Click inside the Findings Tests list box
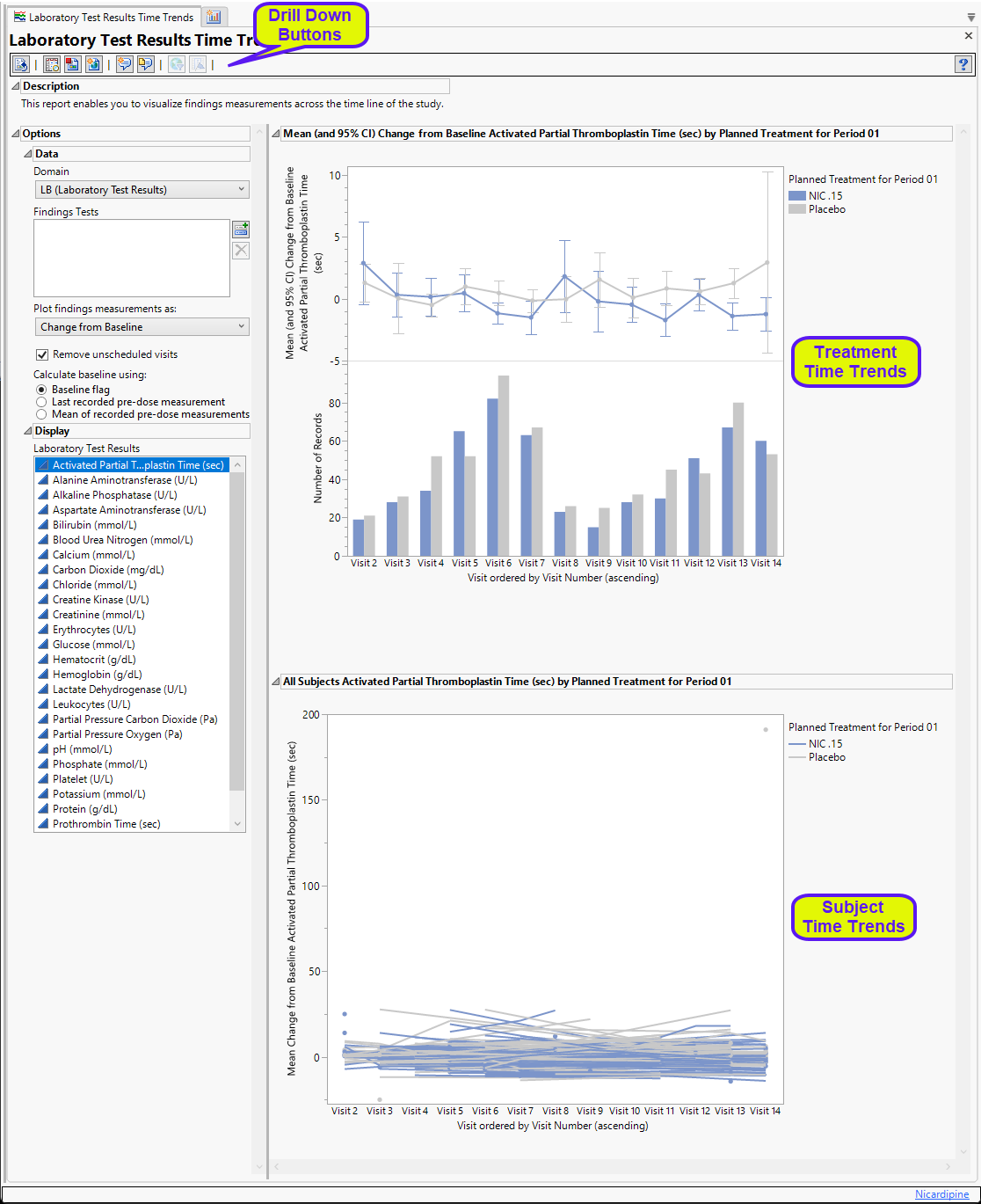 [x=132, y=258]
